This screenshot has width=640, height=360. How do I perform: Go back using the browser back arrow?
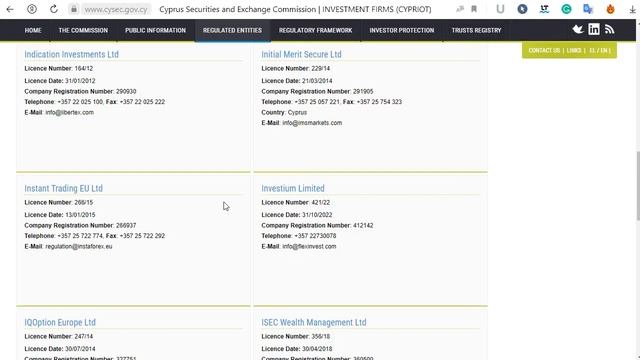[x=10, y=9]
